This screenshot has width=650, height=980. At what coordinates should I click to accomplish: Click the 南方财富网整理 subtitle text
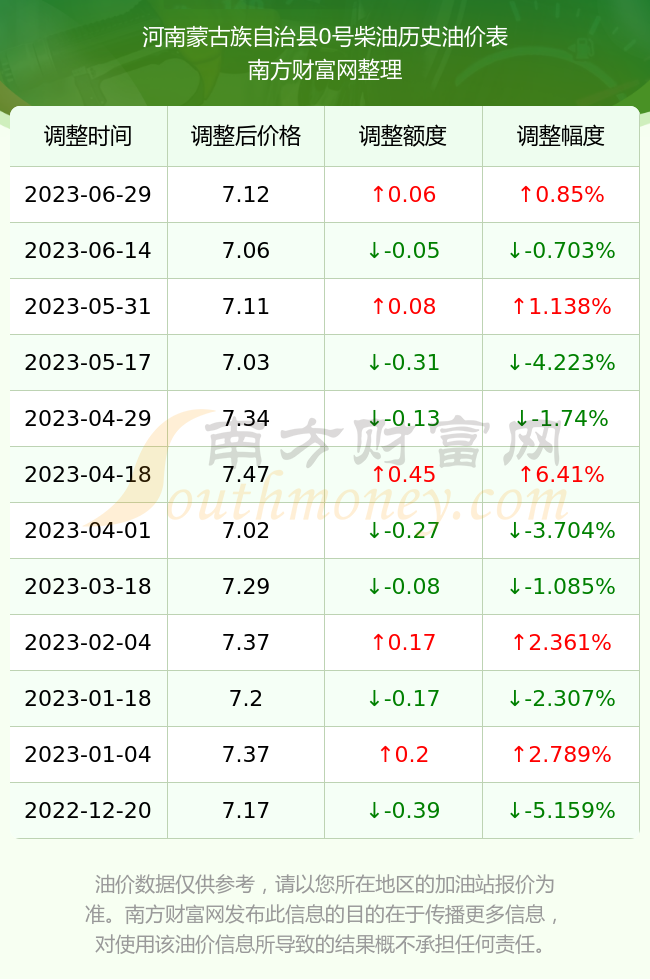325,69
